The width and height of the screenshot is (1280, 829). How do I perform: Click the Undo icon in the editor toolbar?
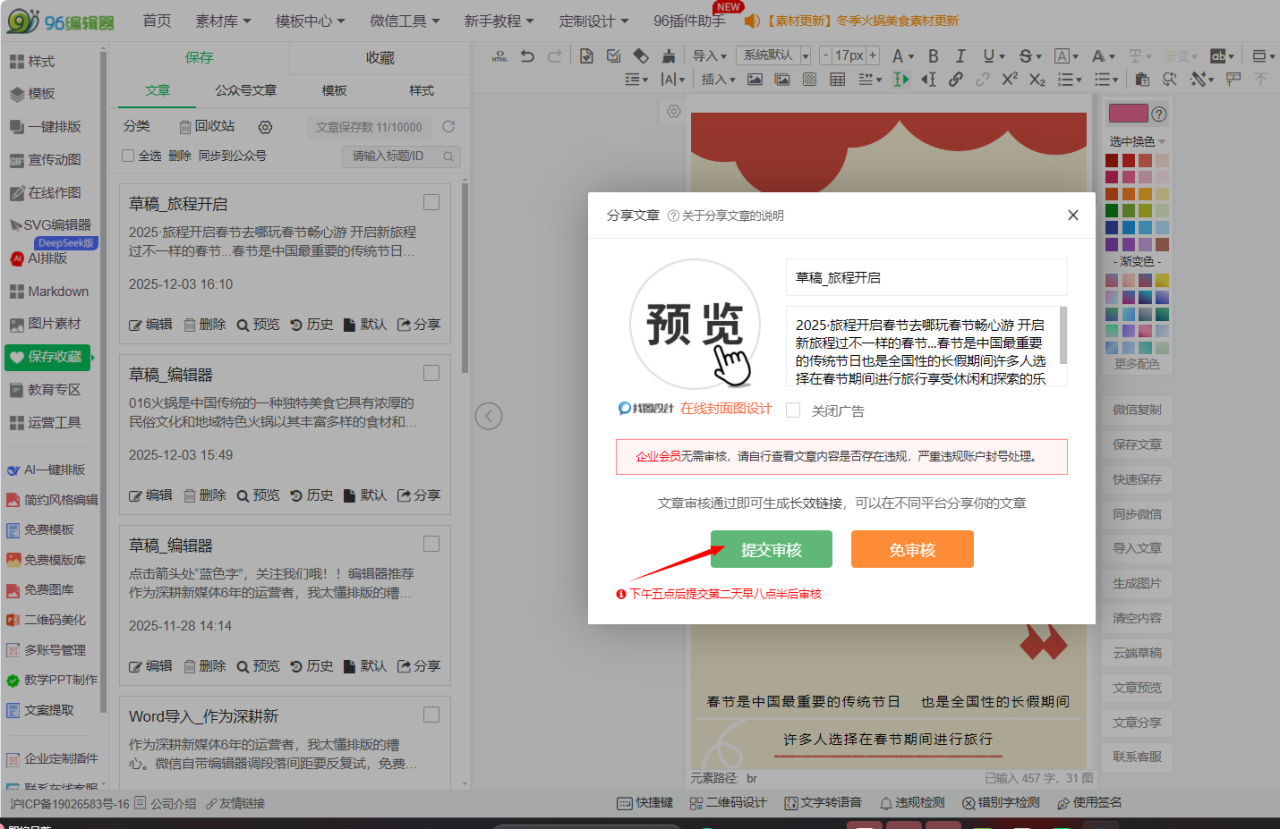pos(528,57)
